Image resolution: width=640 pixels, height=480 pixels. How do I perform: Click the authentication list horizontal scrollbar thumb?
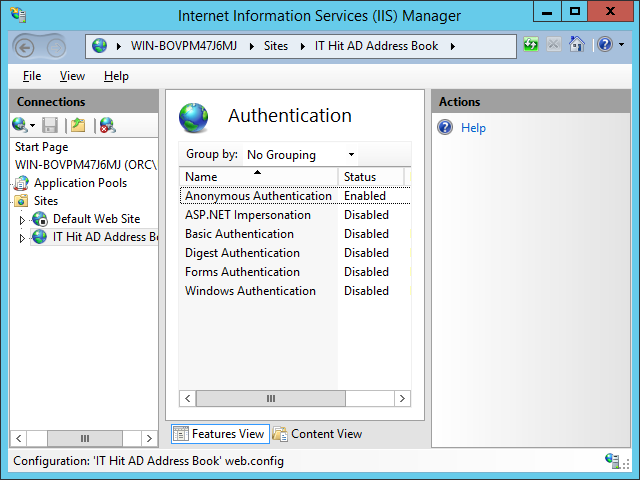click(x=271, y=398)
